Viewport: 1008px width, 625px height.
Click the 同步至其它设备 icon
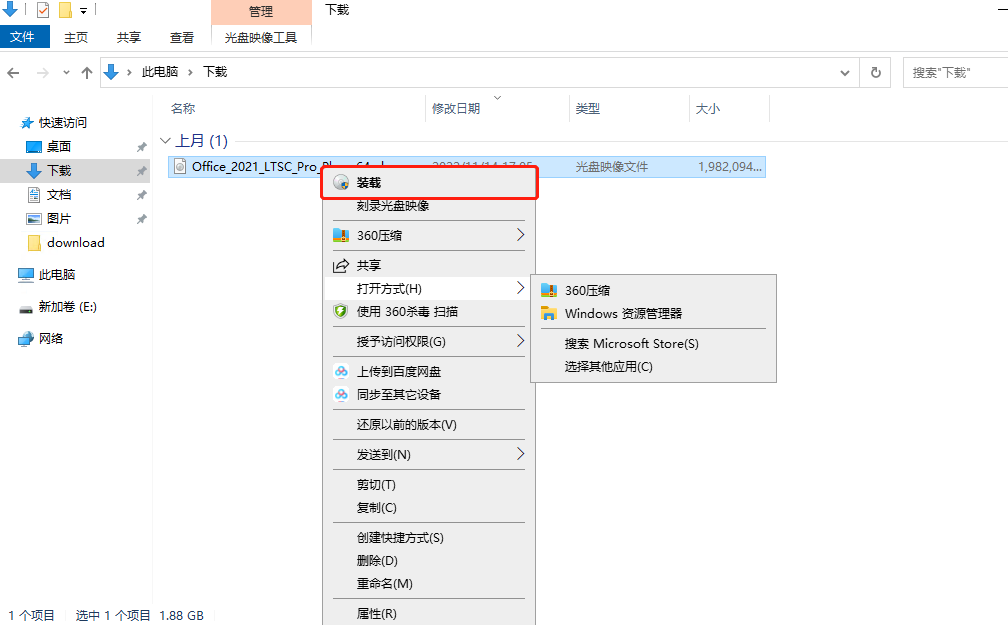(x=341, y=394)
